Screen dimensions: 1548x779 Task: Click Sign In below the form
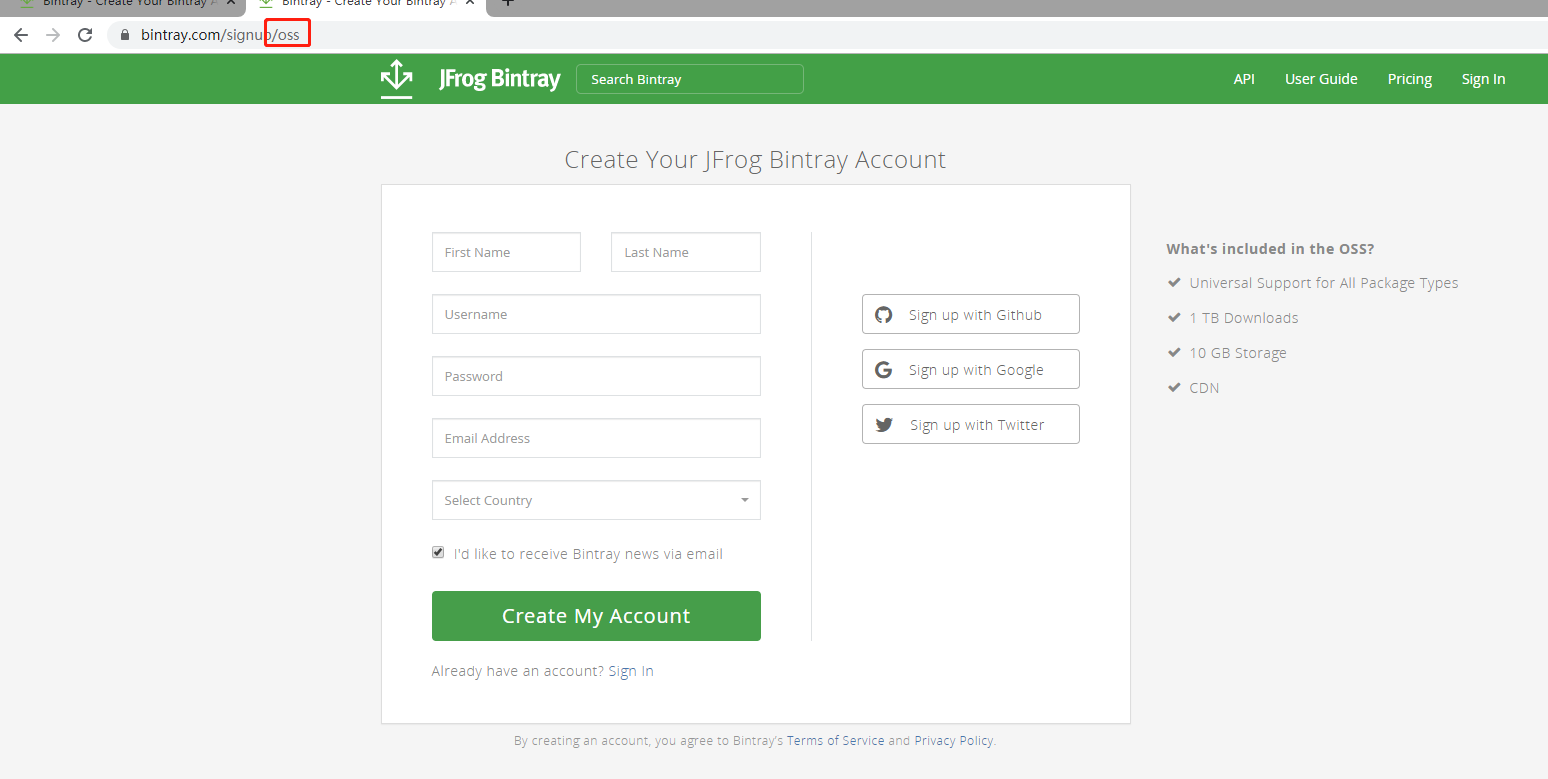pos(631,671)
